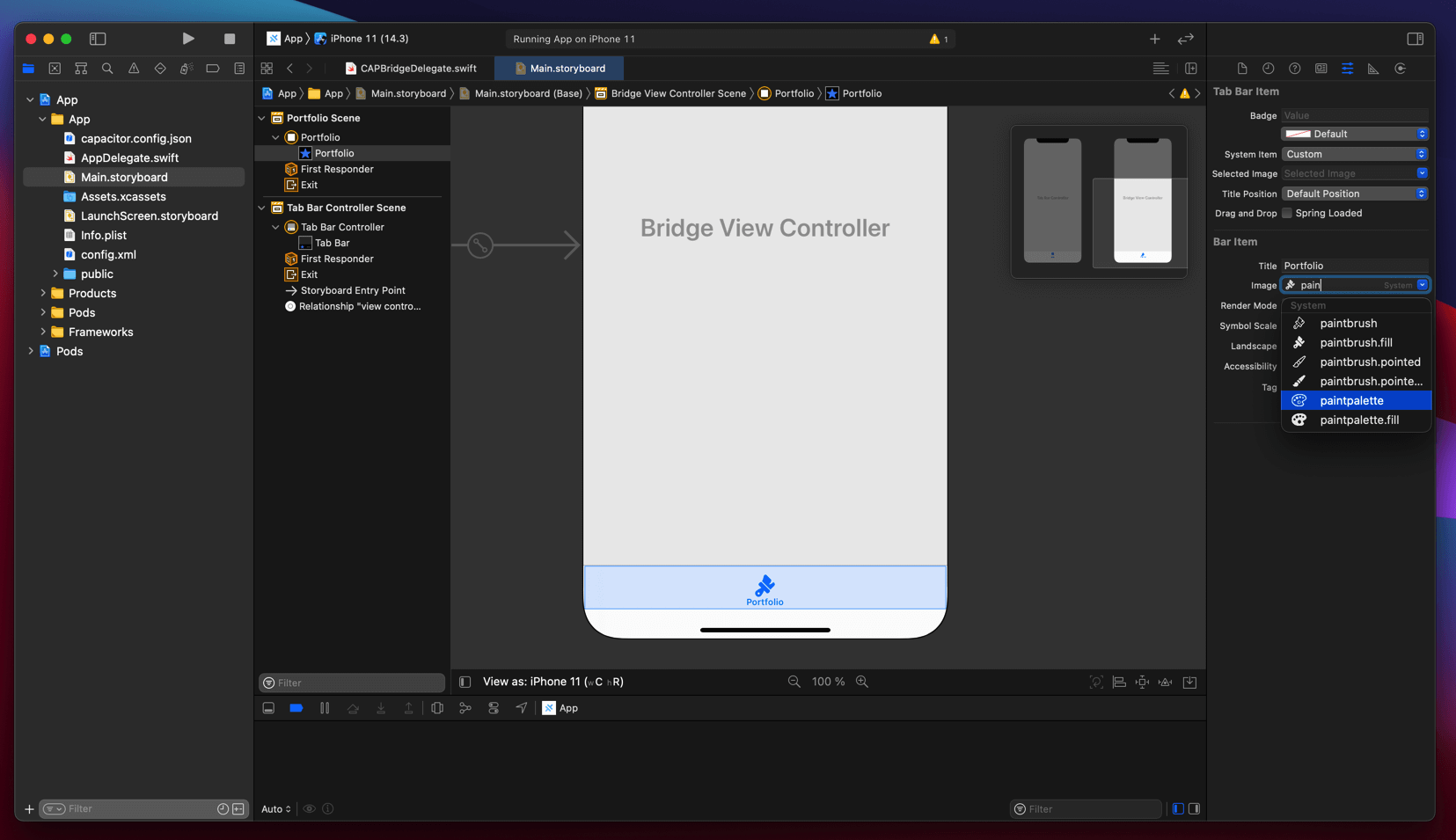This screenshot has width=1456, height=840.
Task: Choose paintpalette from the image list
Action: coord(1356,400)
